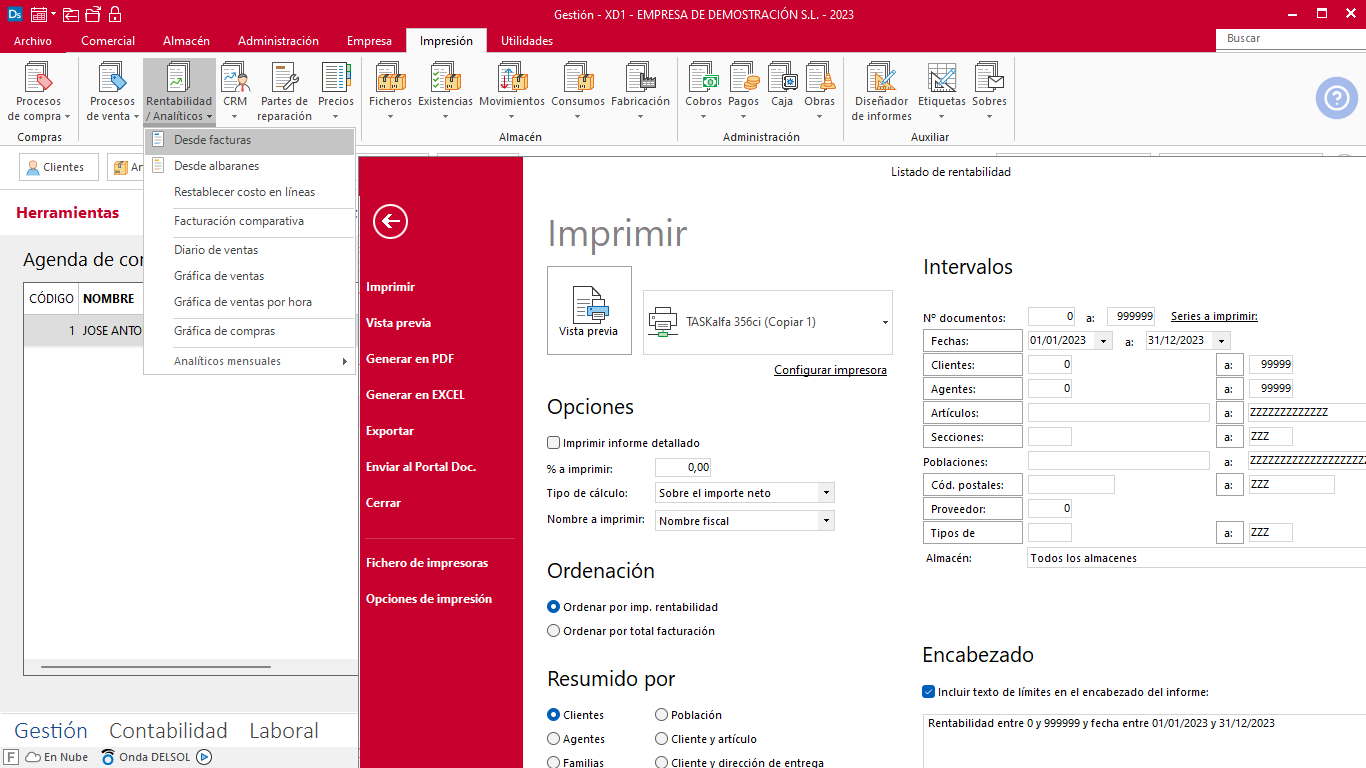This screenshot has height=768, width=1366.
Task: Click the back arrow circle icon
Action: 390,221
